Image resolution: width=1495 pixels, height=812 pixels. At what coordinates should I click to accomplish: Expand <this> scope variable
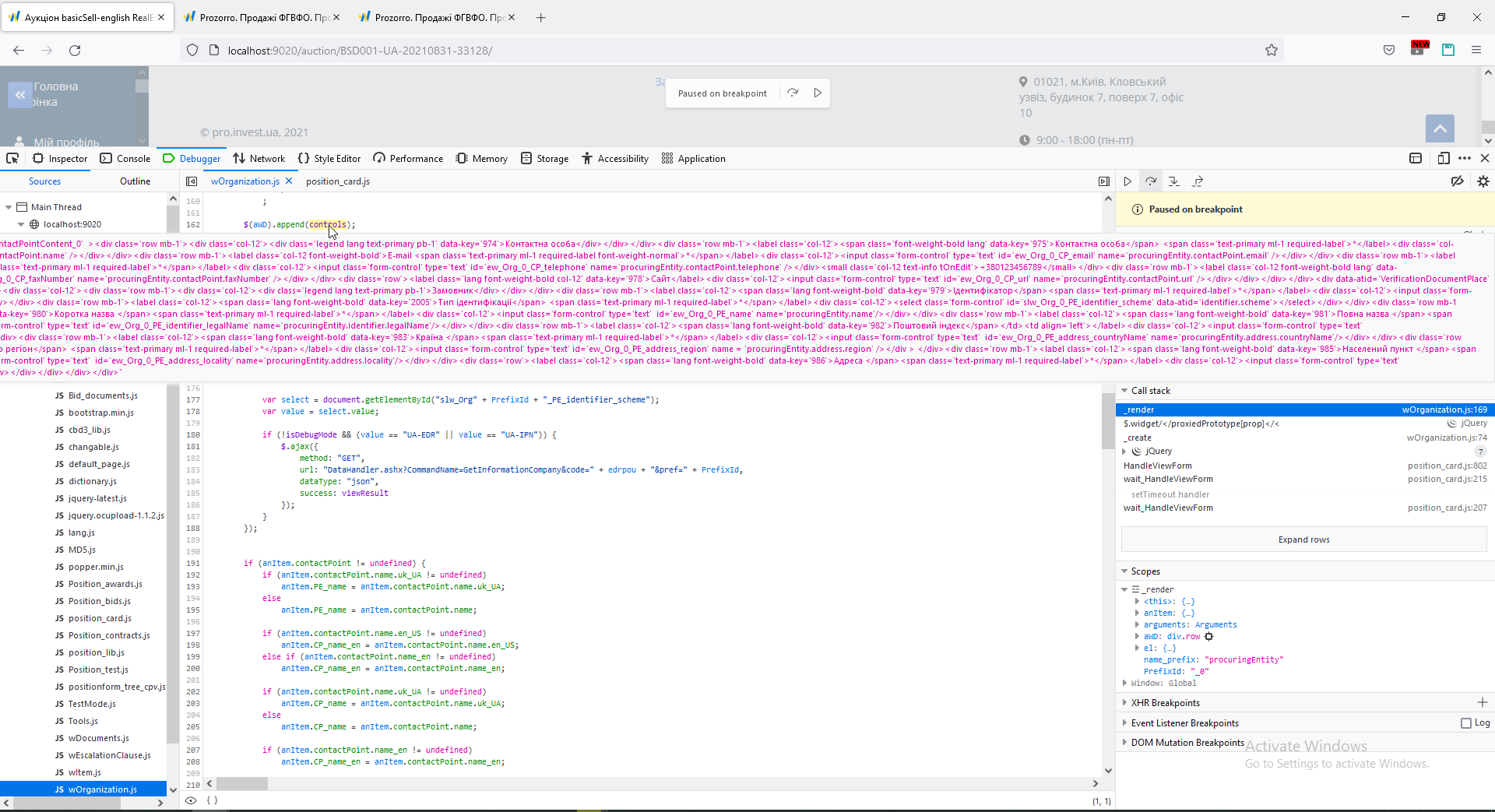tap(1137, 602)
